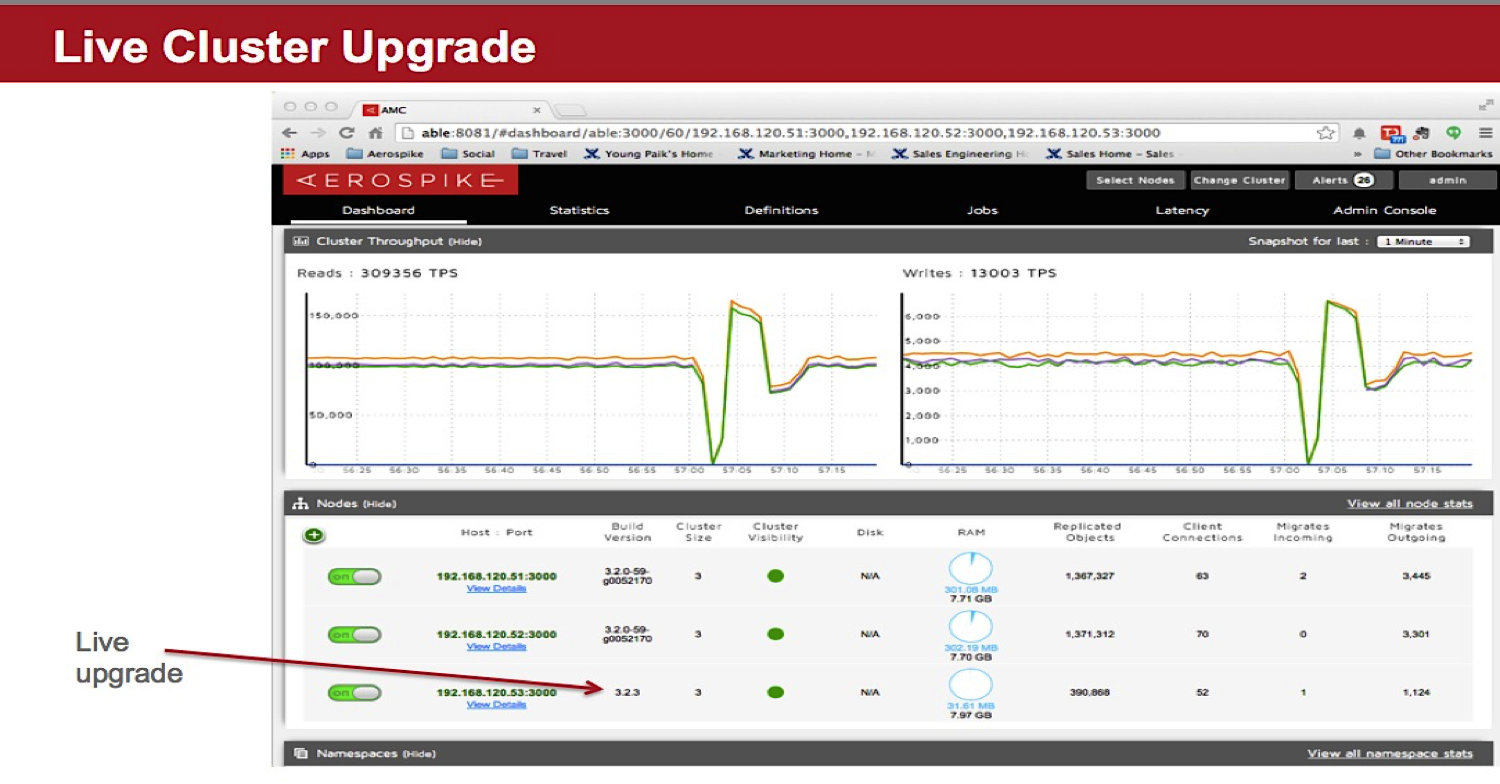The image size is (1500, 784).
Task: Open the snapshot duration 1 Minute dropdown
Action: coord(1423,242)
